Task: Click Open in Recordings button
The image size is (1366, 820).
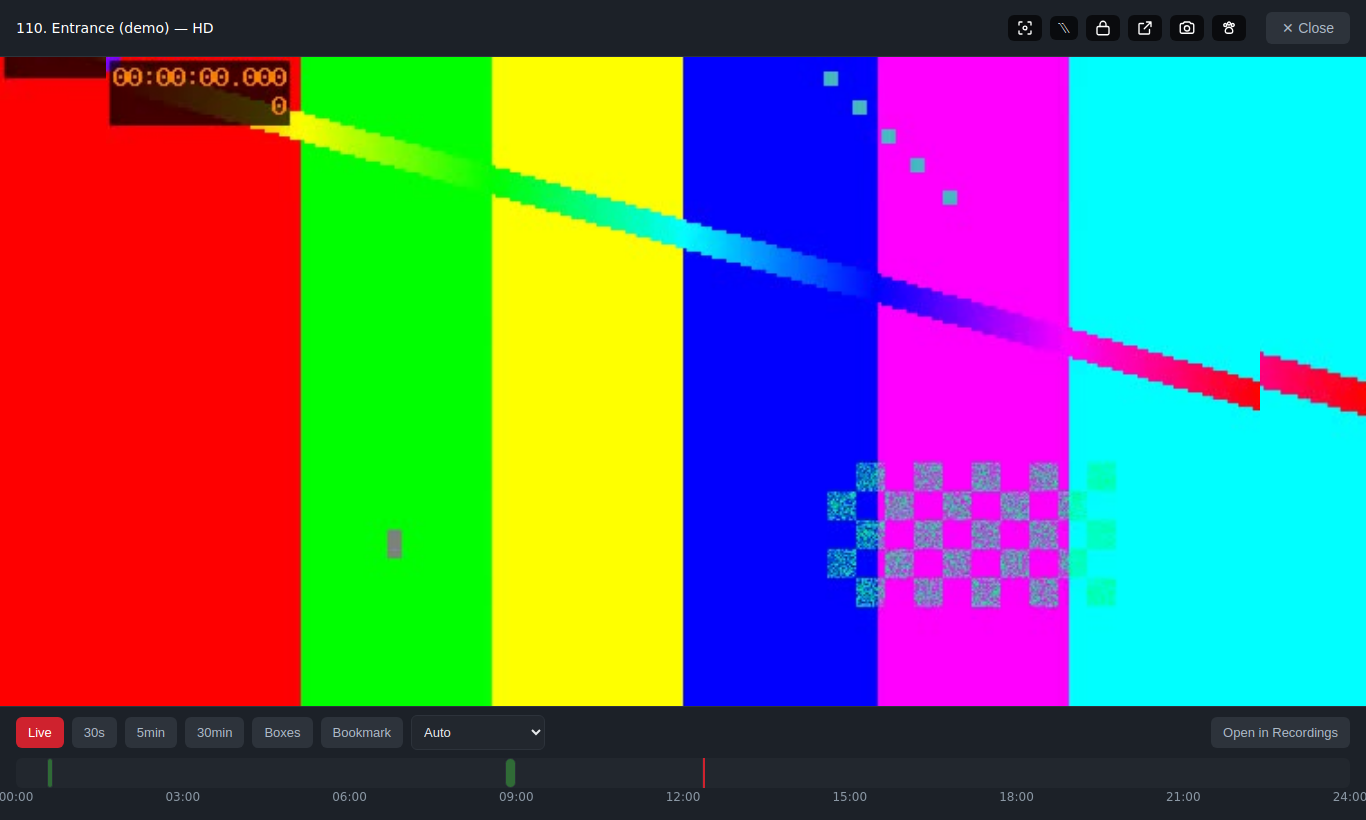Action: pyautogui.click(x=1280, y=732)
